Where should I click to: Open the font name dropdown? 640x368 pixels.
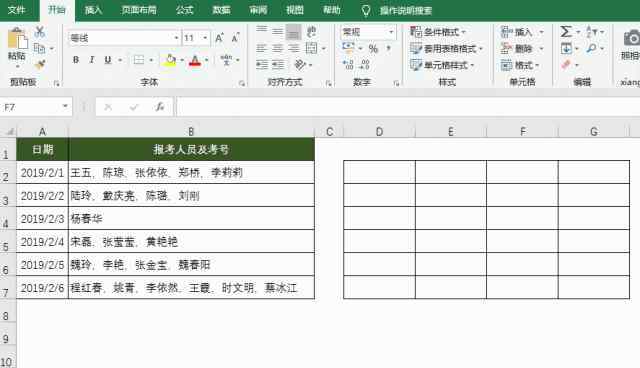(176, 38)
